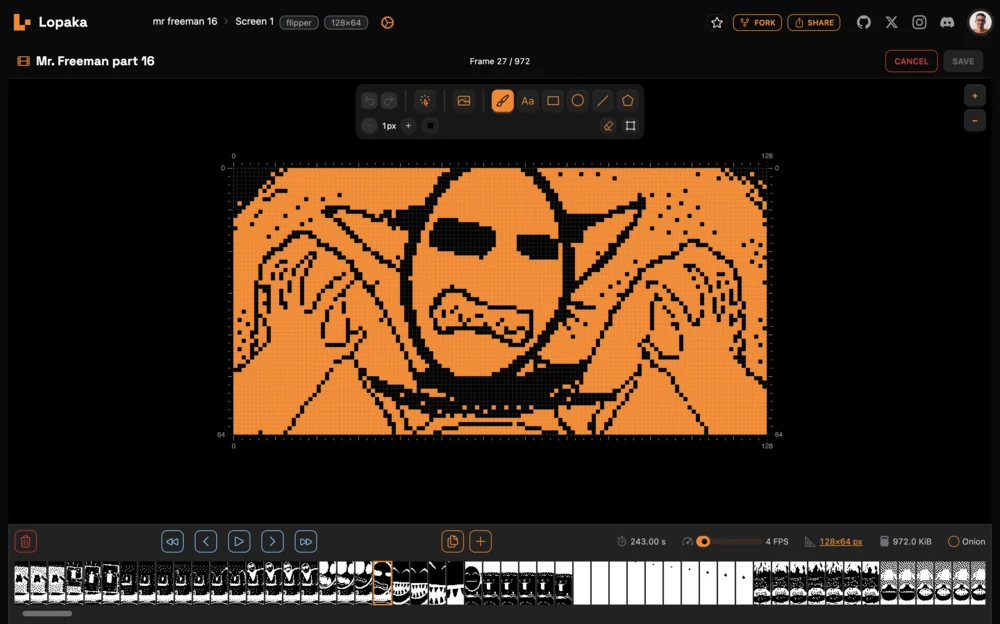Screen dimensions: 1000x624
Task: Jump to the last frame
Action: pos(305,542)
